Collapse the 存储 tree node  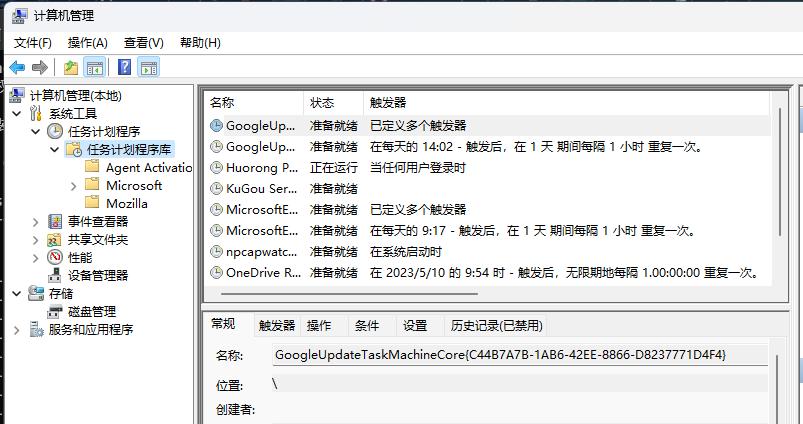(17, 293)
